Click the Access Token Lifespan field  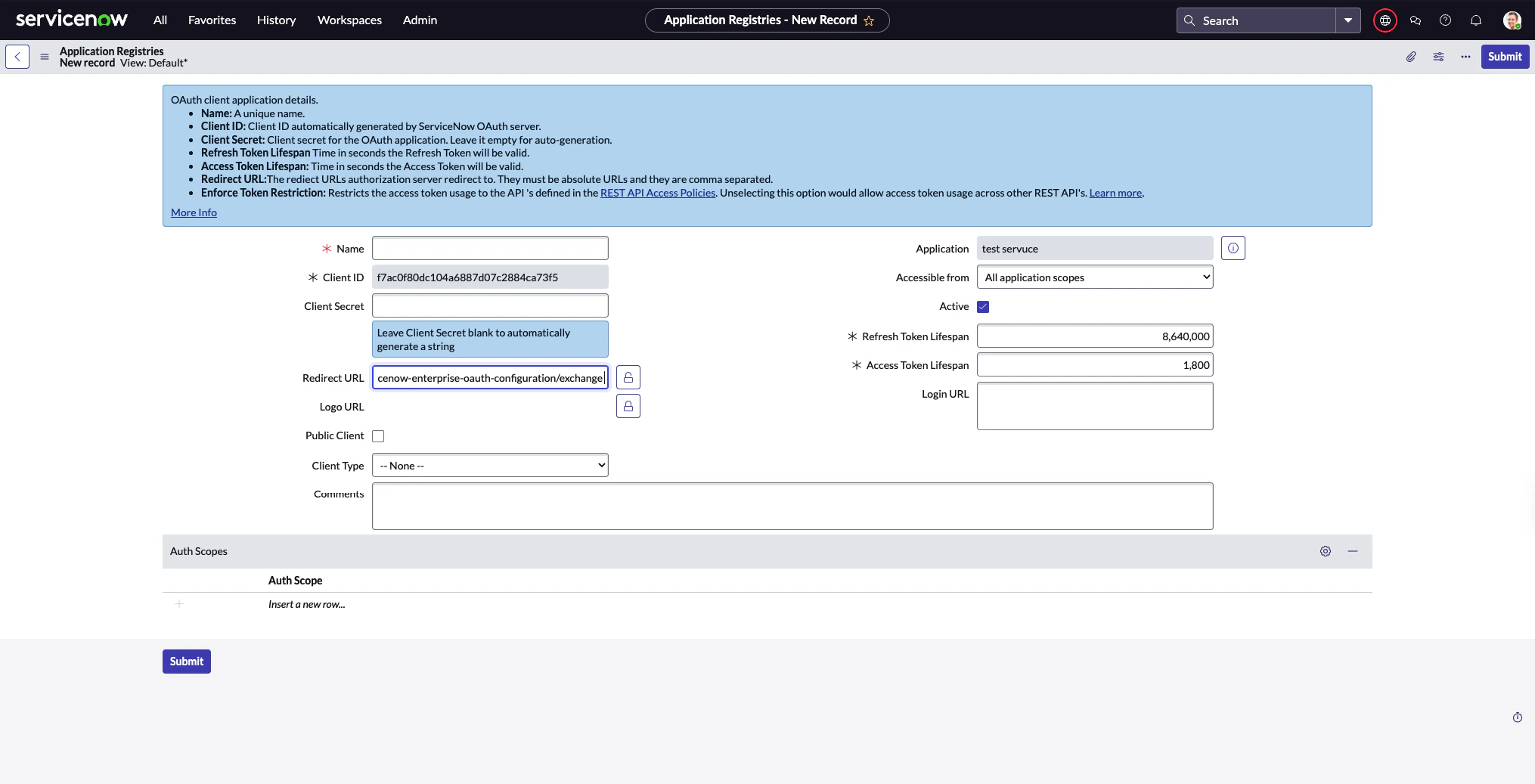pos(1095,364)
